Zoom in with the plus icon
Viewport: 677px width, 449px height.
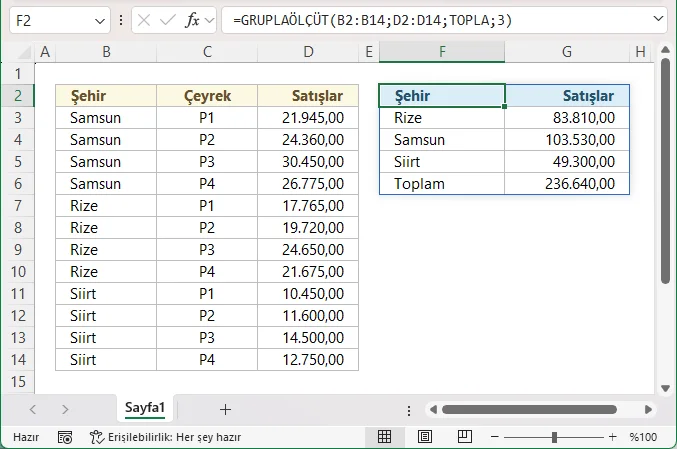[612, 437]
